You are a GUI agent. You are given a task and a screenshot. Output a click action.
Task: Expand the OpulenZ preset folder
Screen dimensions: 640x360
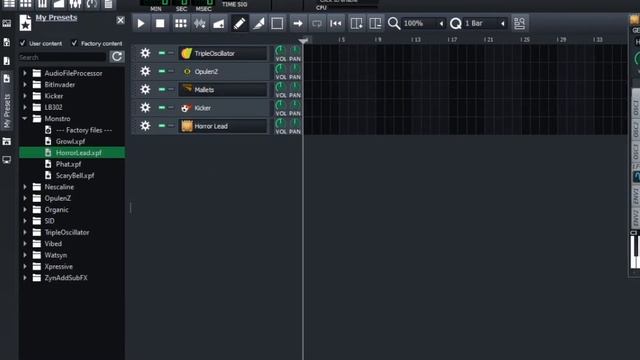pos(25,198)
